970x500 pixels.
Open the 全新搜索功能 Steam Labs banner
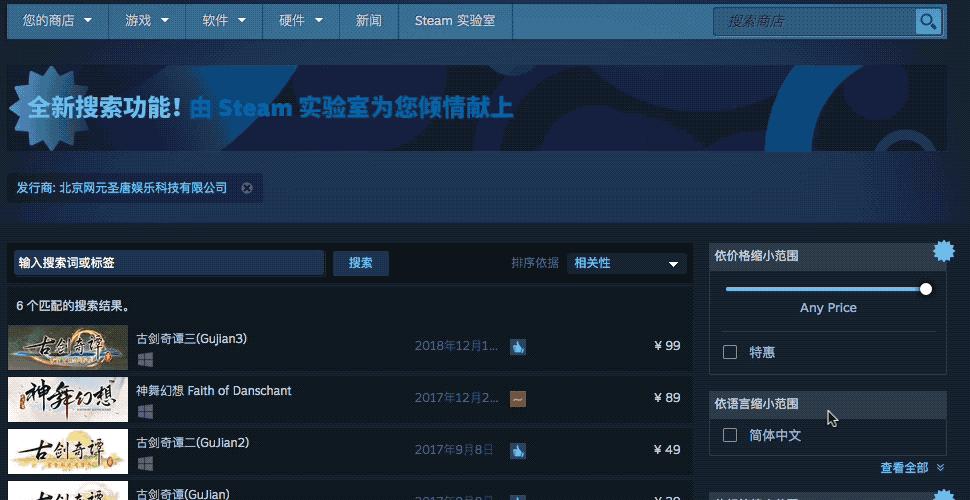476,108
